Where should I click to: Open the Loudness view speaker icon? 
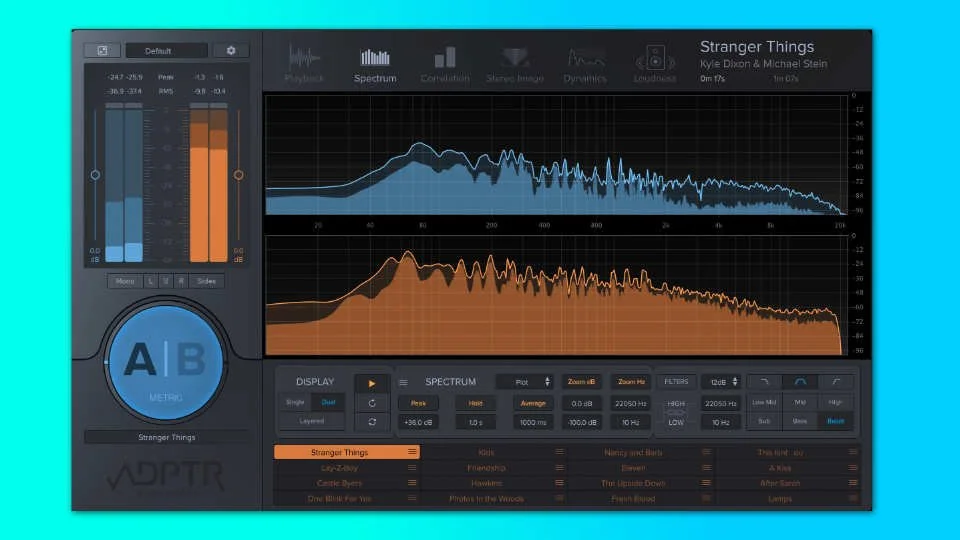point(655,59)
